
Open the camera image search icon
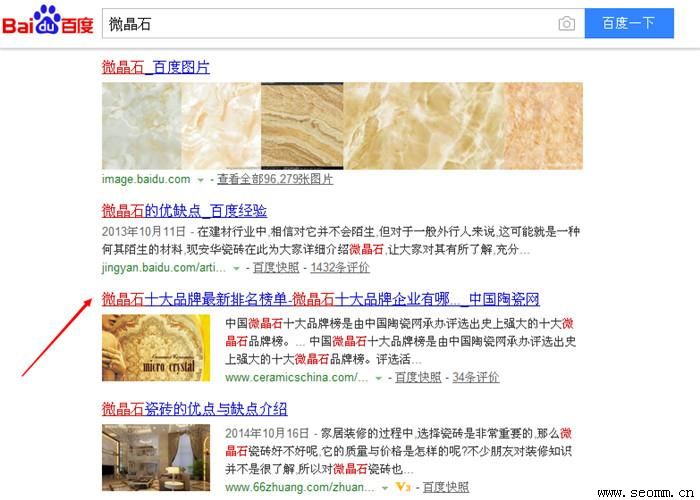pyautogui.click(x=567, y=23)
